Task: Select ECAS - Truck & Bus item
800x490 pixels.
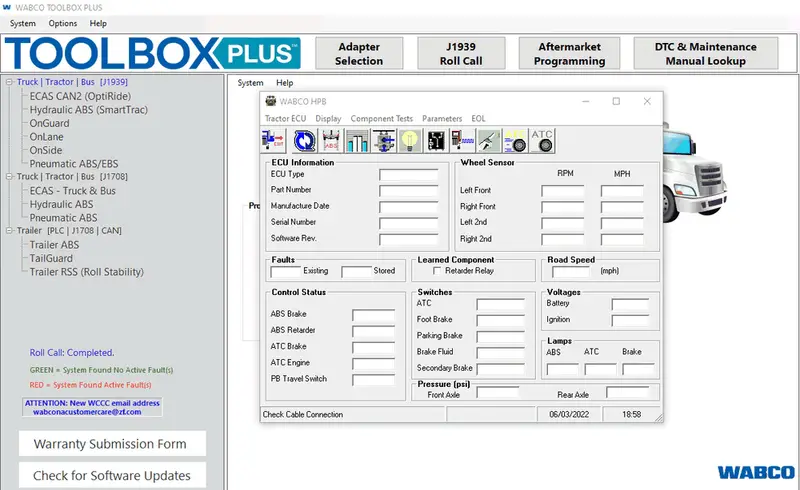Action: [x=72, y=191]
